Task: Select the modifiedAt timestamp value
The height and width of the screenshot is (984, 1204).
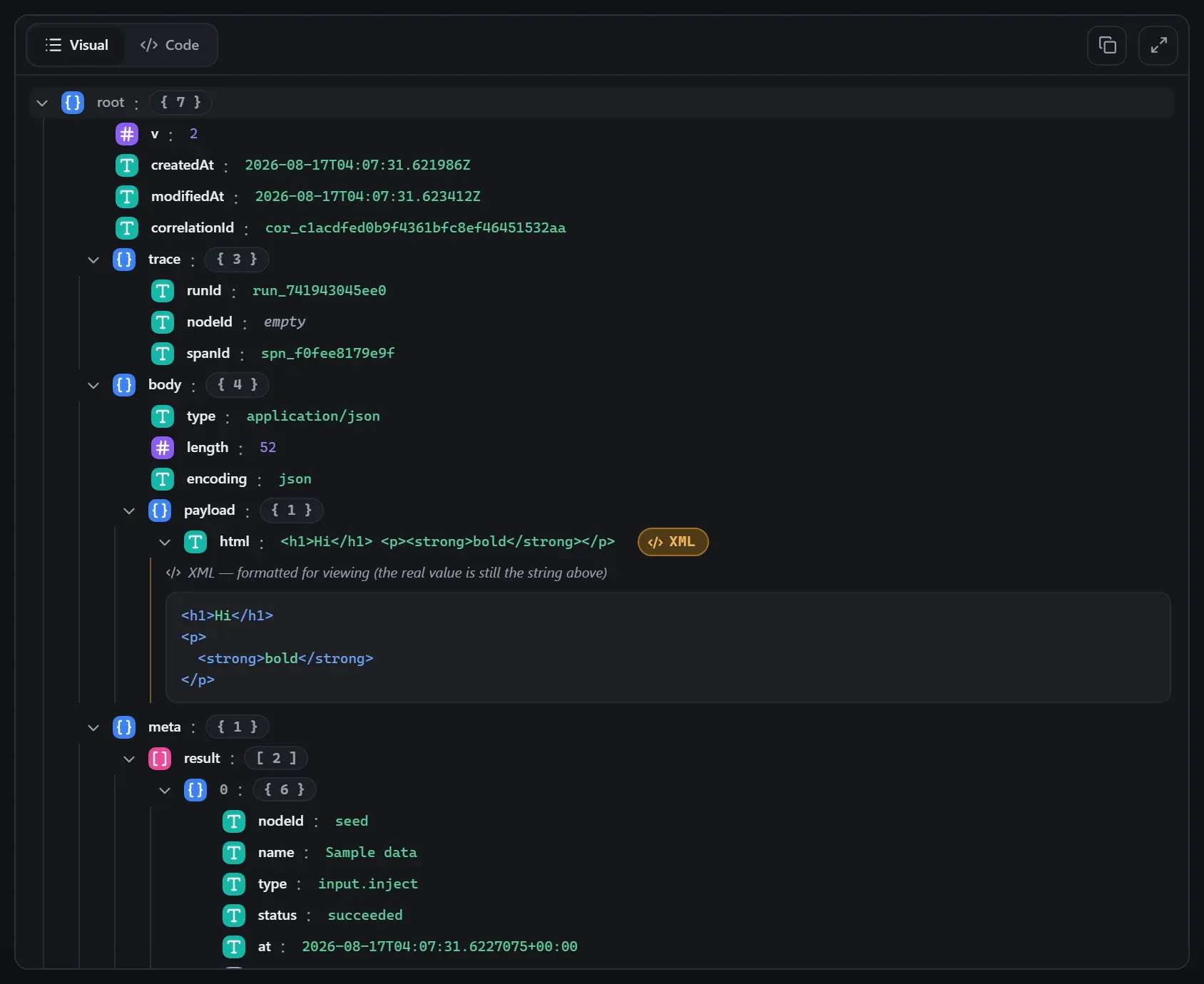Action: [x=368, y=197]
